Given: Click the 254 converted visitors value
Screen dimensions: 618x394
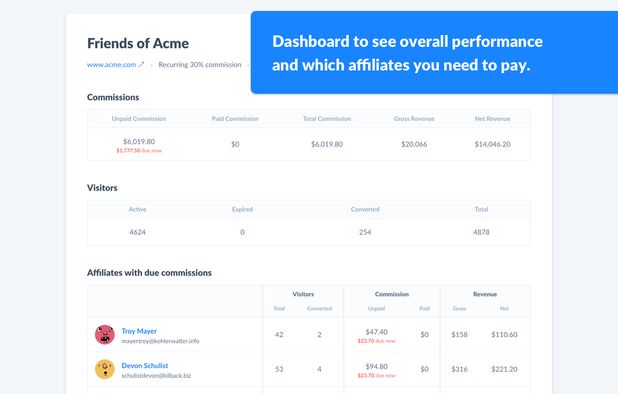Looking at the screenshot, I should click(x=365, y=232).
